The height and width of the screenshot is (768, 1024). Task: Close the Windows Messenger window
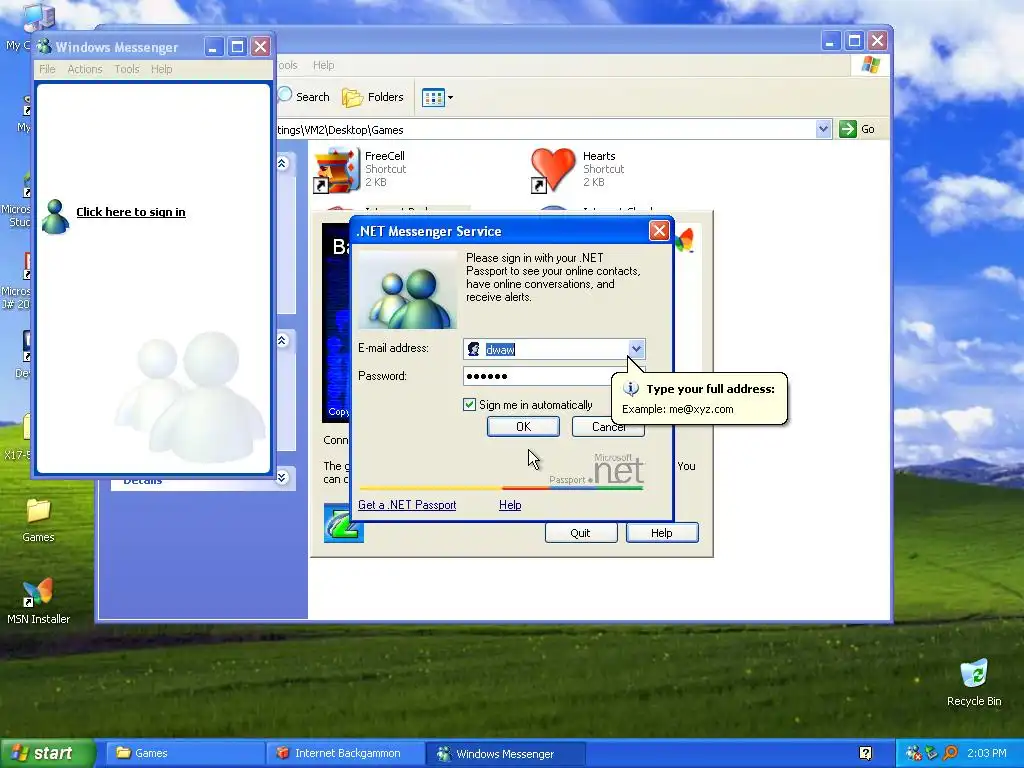tap(261, 46)
